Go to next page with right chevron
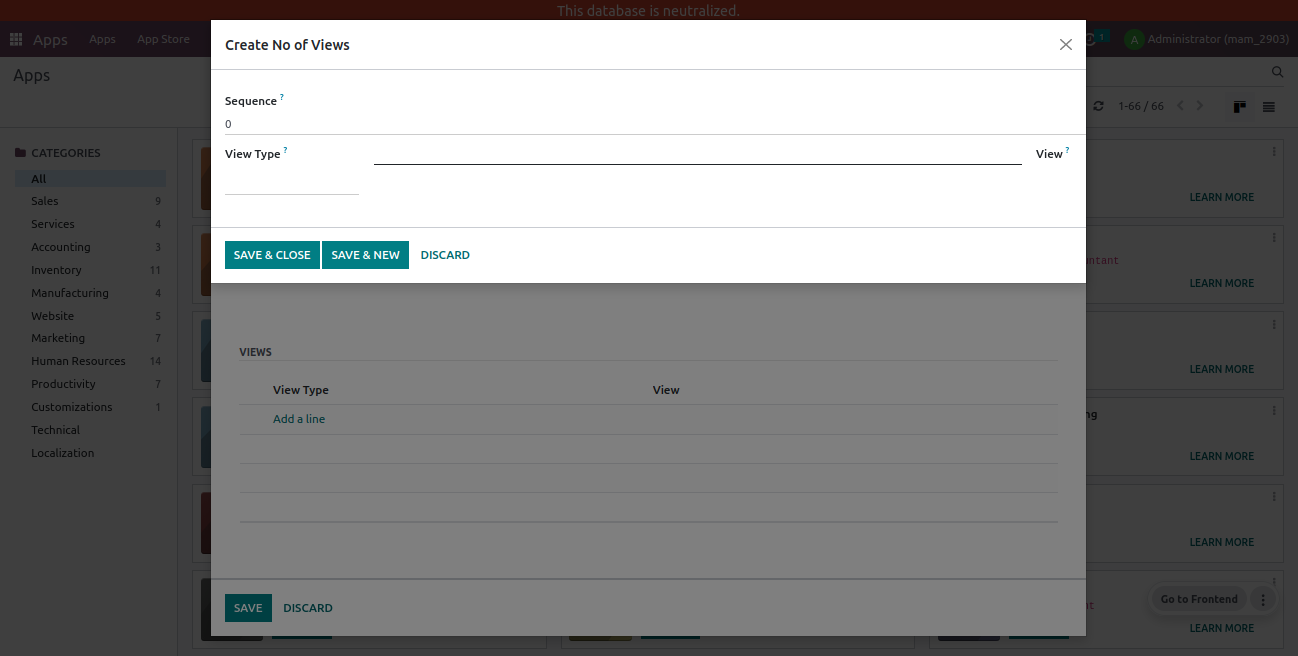Screen dimensions: 1298x656 pyautogui.click(x=1201, y=106)
